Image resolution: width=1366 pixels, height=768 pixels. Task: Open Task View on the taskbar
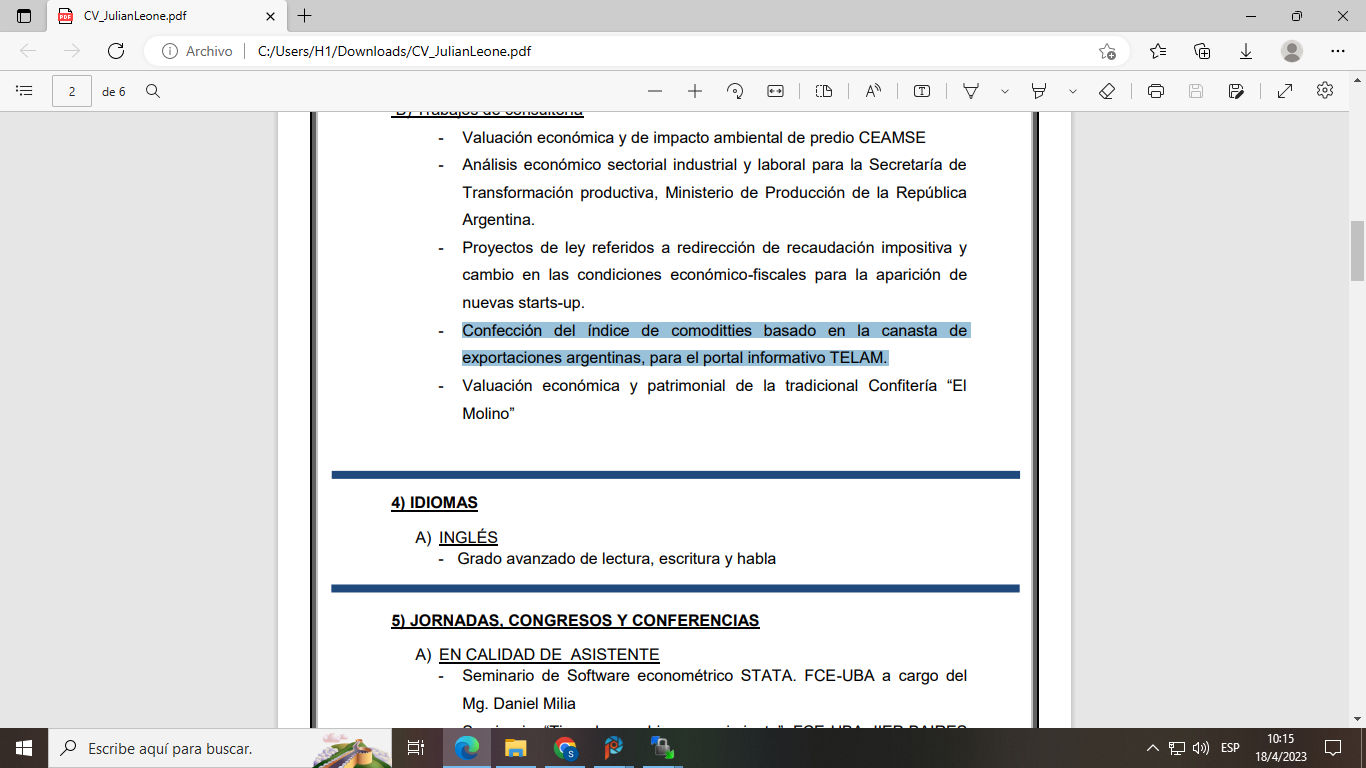pos(416,748)
